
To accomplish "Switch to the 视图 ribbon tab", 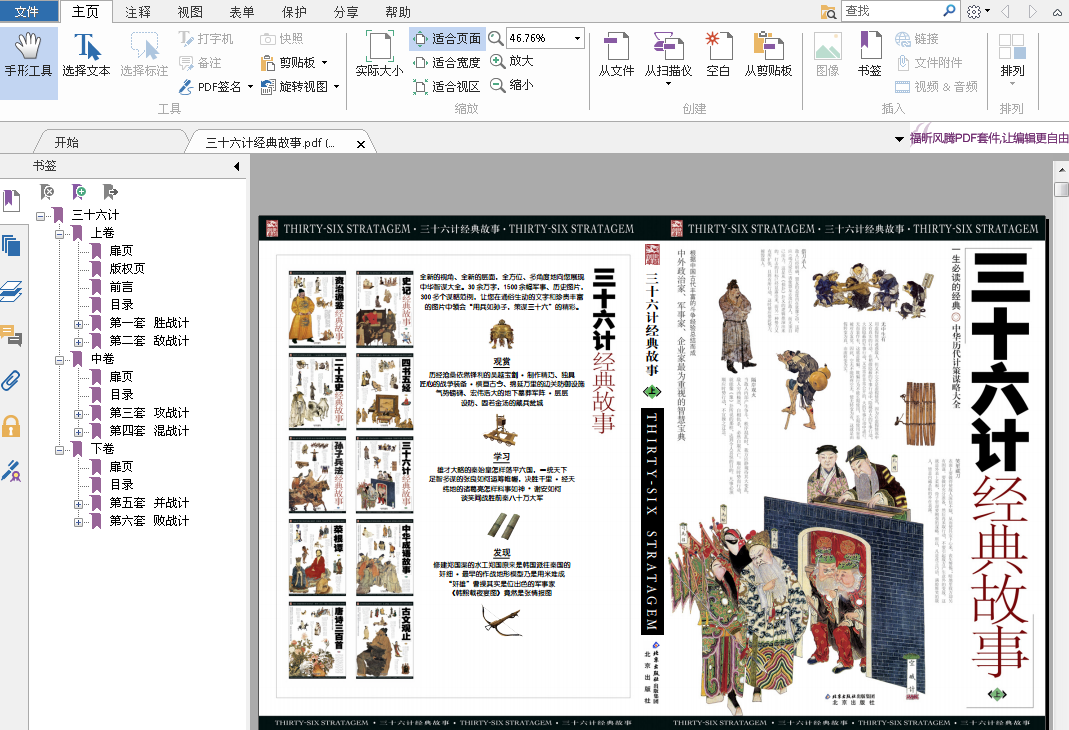I will tap(190, 12).
